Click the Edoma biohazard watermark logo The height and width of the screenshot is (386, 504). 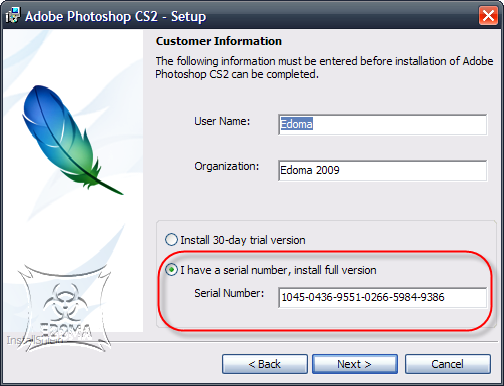coord(64,308)
